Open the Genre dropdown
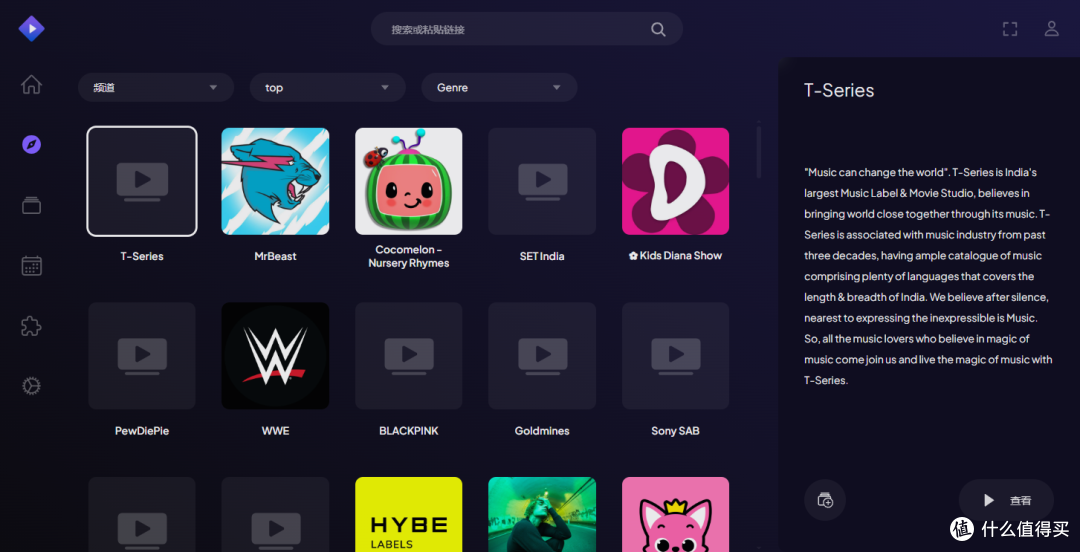1080x552 pixels. pyautogui.click(x=499, y=88)
